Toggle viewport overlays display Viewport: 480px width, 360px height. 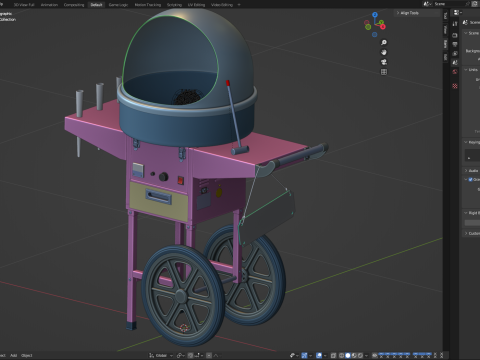[319, 355]
